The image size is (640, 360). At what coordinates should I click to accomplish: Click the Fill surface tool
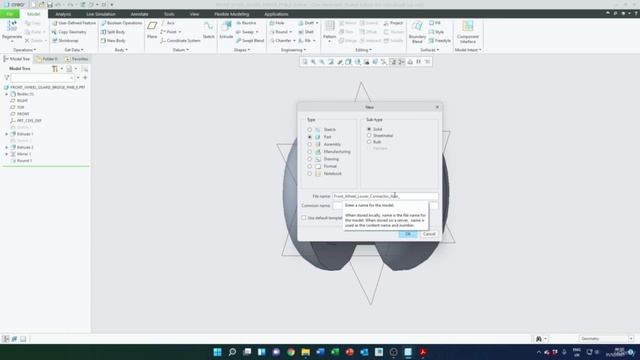435,23
